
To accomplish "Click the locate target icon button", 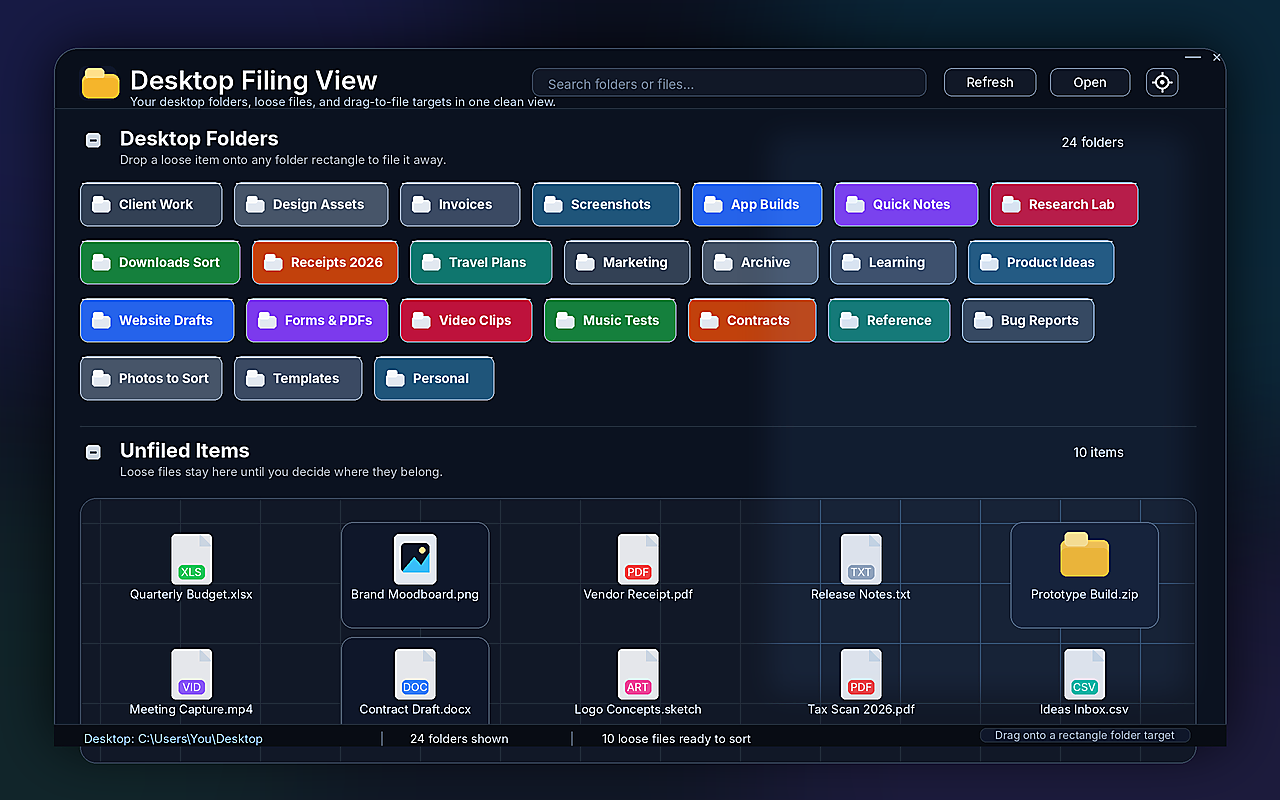I will [1162, 82].
